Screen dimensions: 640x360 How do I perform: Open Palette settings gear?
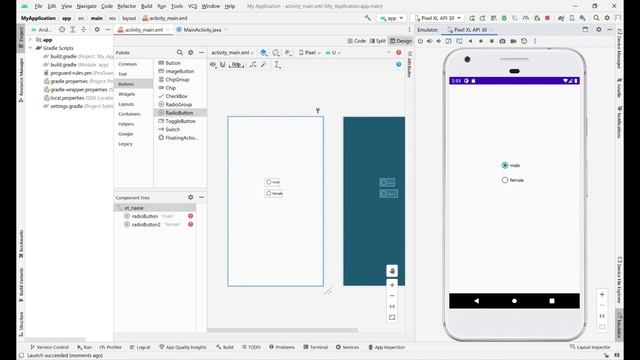pos(191,52)
